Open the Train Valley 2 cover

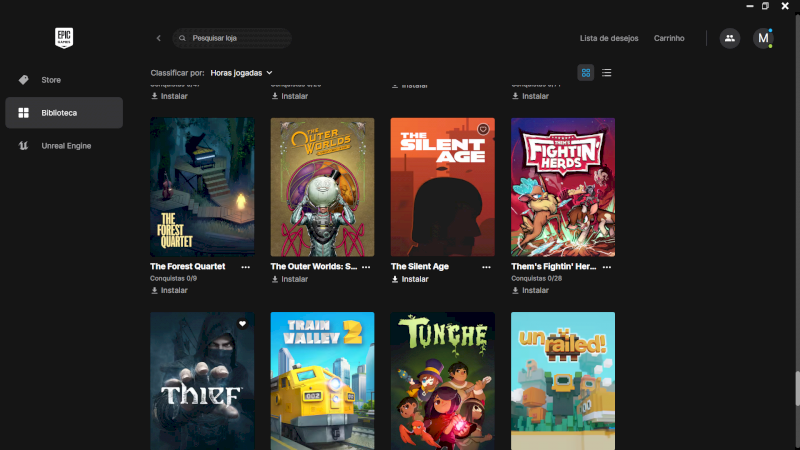click(x=322, y=381)
